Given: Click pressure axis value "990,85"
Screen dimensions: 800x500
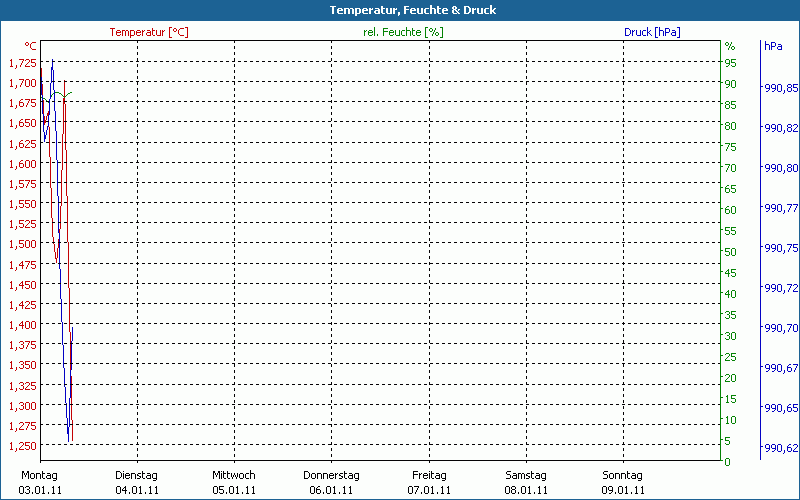Looking at the screenshot, I should point(781,88).
